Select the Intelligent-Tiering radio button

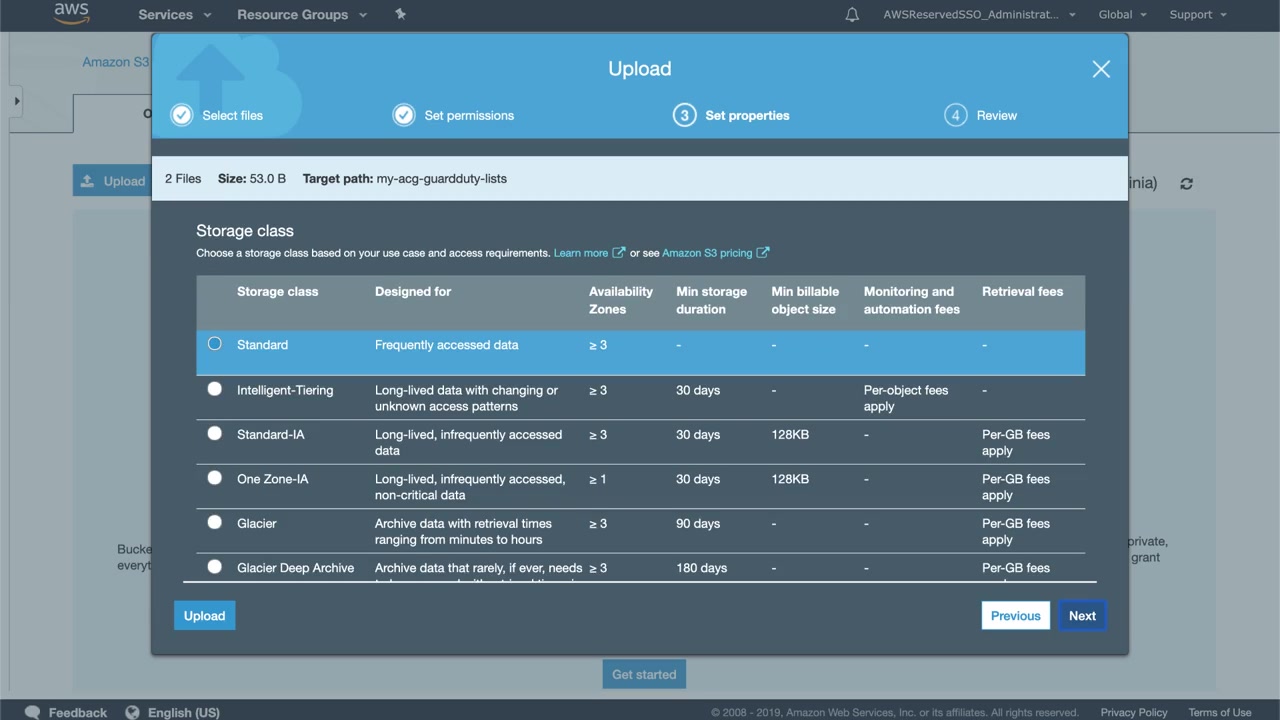tap(214, 389)
